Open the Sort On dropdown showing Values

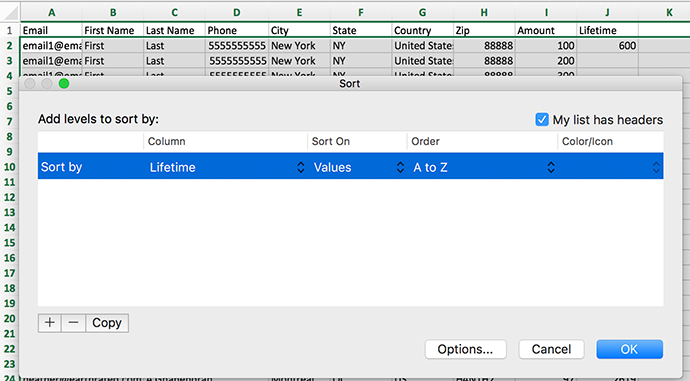[359, 167]
